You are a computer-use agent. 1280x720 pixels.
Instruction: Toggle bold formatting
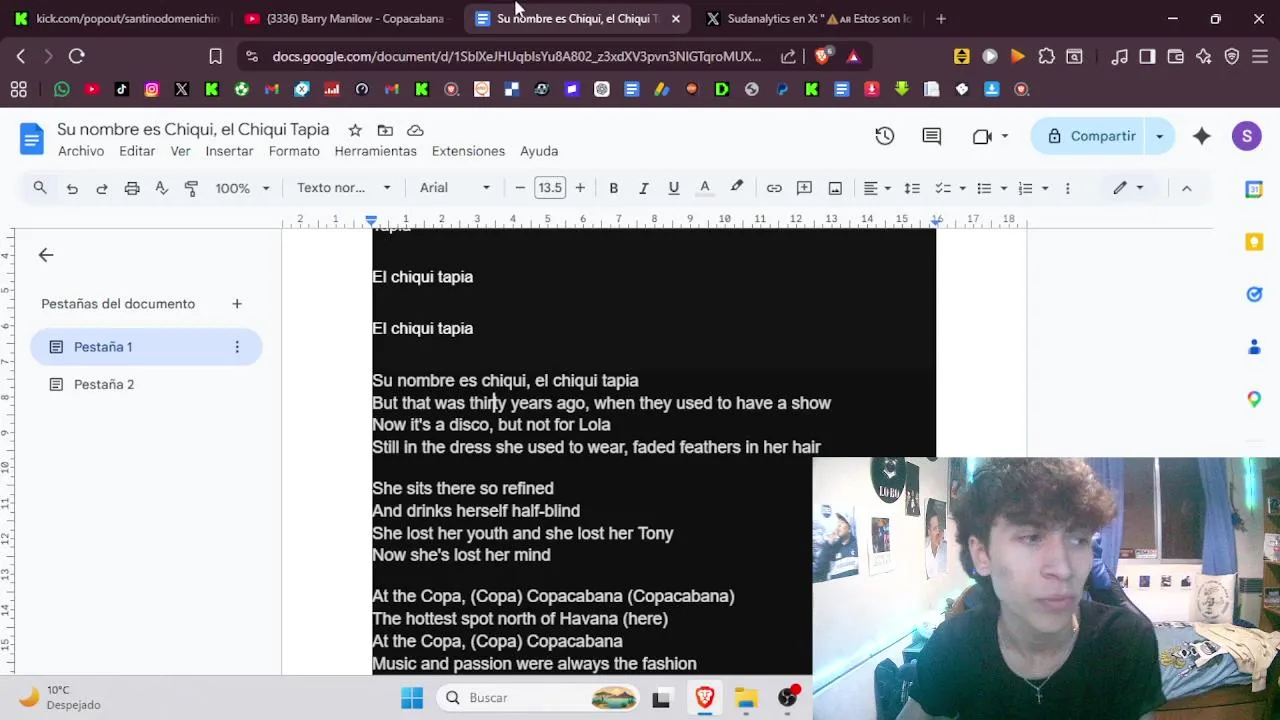(x=614, y=188)
